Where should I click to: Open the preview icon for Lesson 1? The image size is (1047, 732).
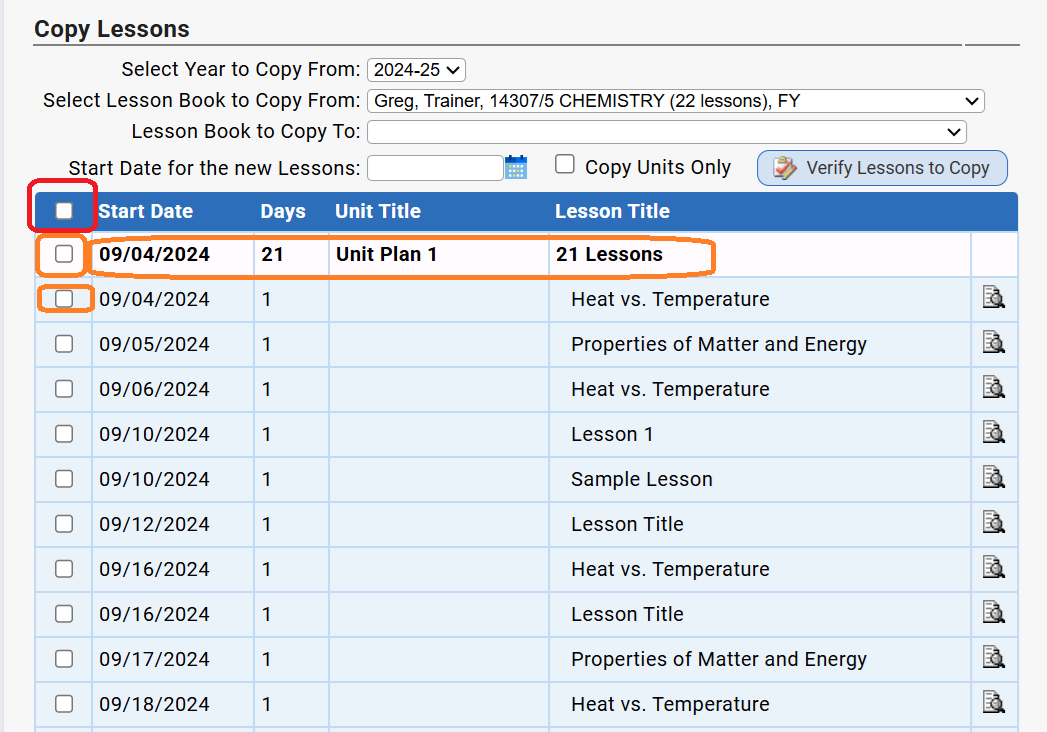(x=994, y=432)
